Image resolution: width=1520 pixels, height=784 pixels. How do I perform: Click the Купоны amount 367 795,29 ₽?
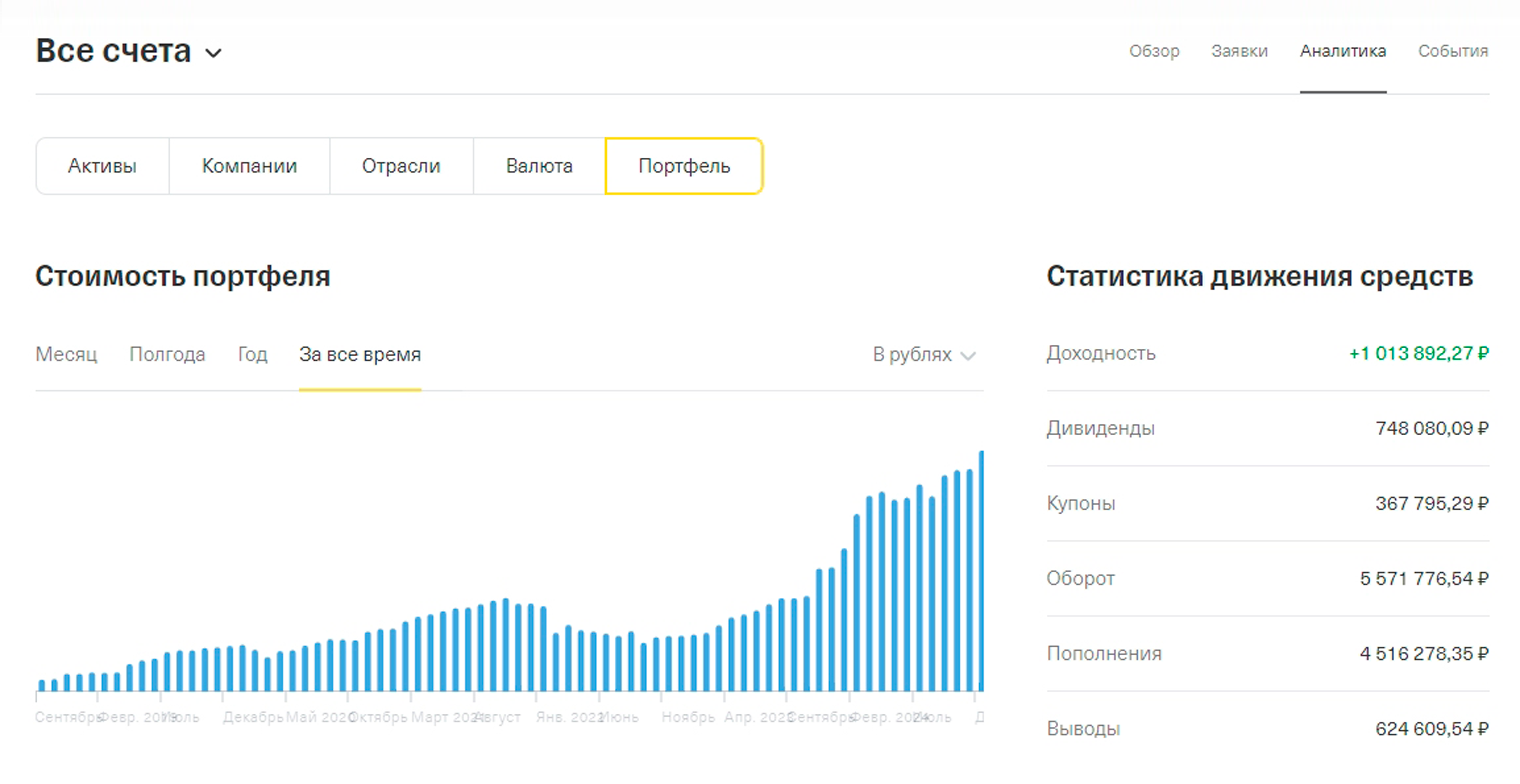(1433, 503)
